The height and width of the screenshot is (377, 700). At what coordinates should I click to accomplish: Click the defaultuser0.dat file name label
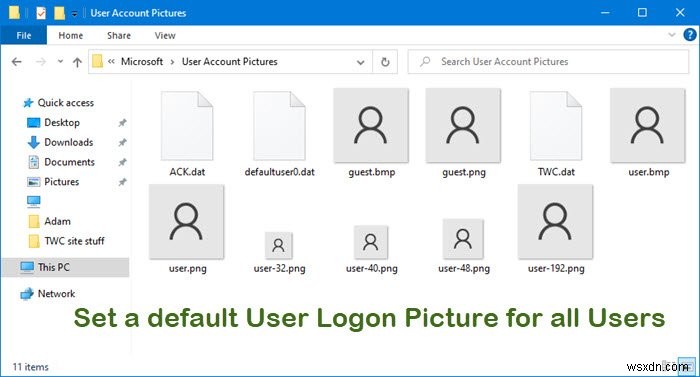279,172
